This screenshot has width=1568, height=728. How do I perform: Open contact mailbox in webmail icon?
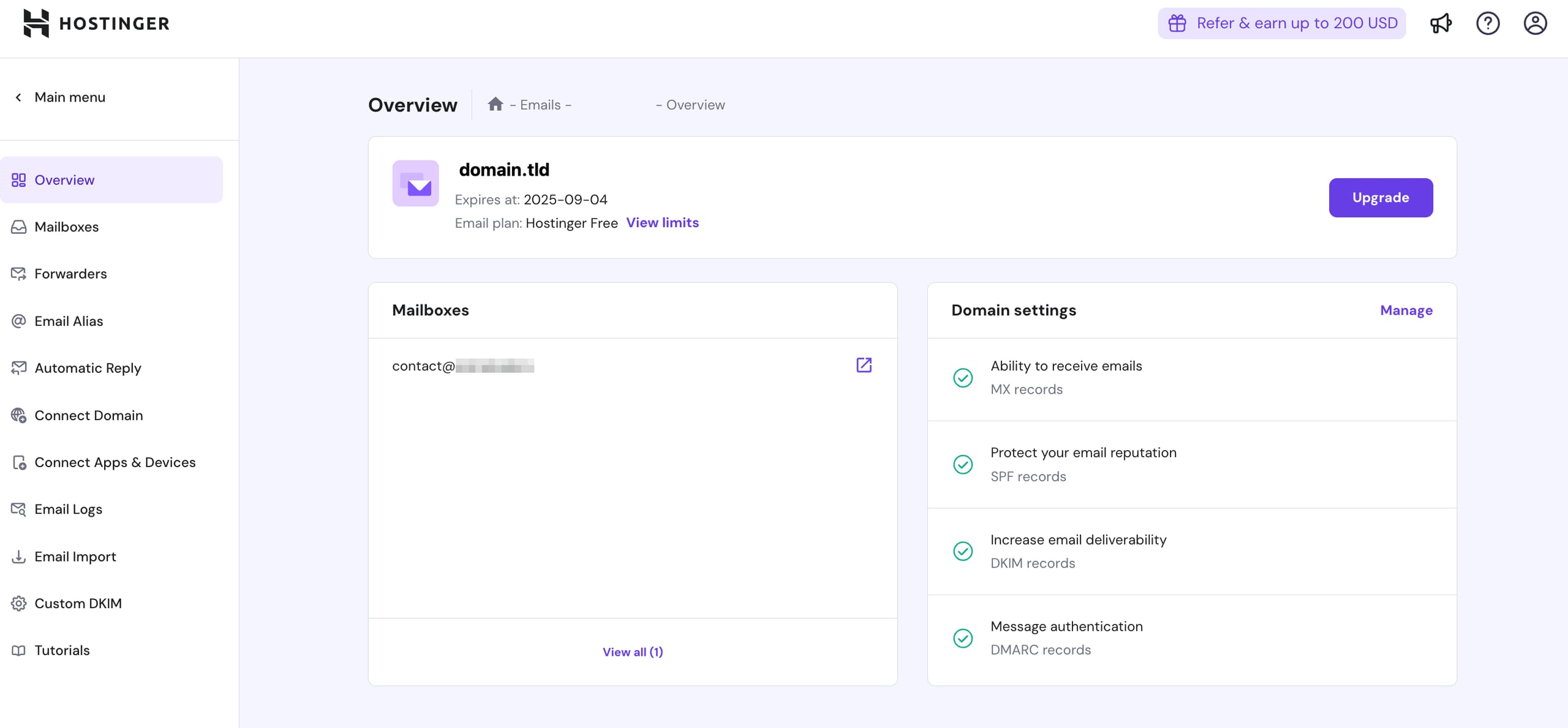[x=864, y=366]
